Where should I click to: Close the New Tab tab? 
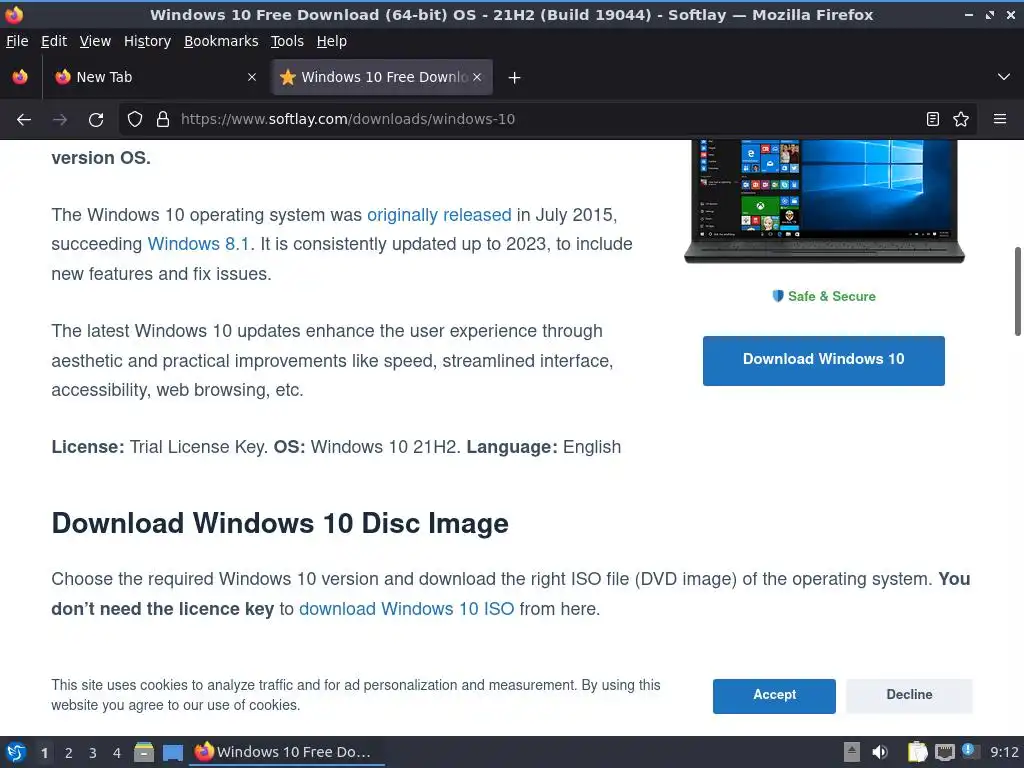click(252, 77)
